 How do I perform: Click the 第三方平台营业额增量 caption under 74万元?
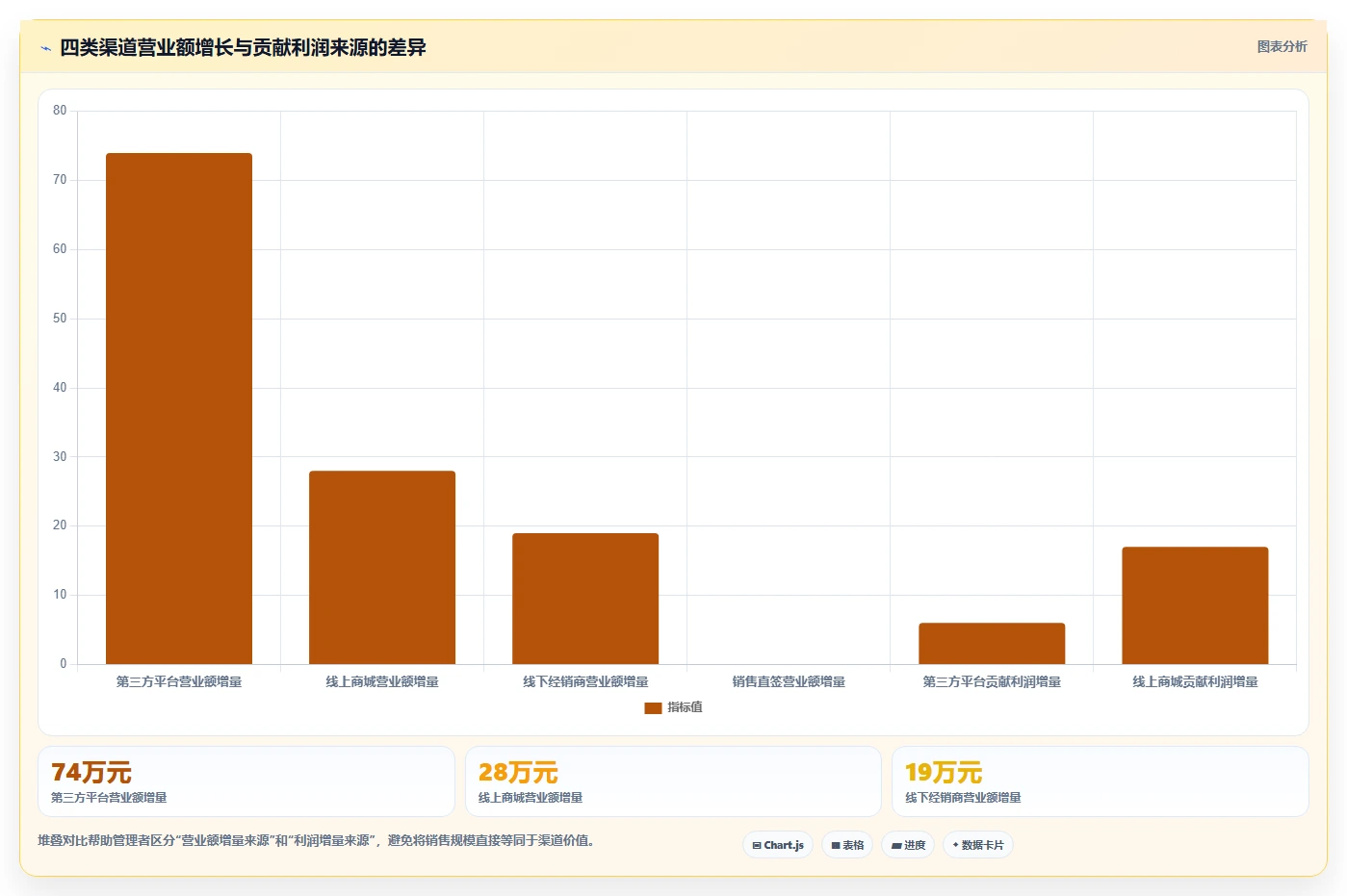point(109,798)
